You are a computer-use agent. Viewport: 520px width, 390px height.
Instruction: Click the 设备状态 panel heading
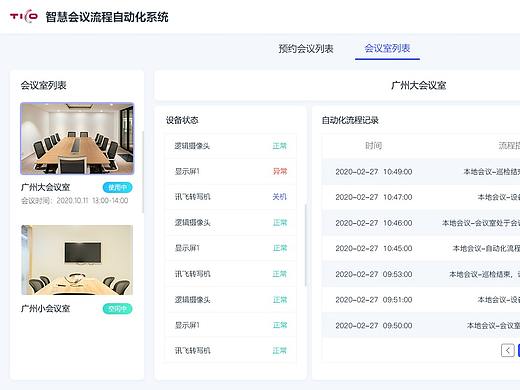point(182,120)
